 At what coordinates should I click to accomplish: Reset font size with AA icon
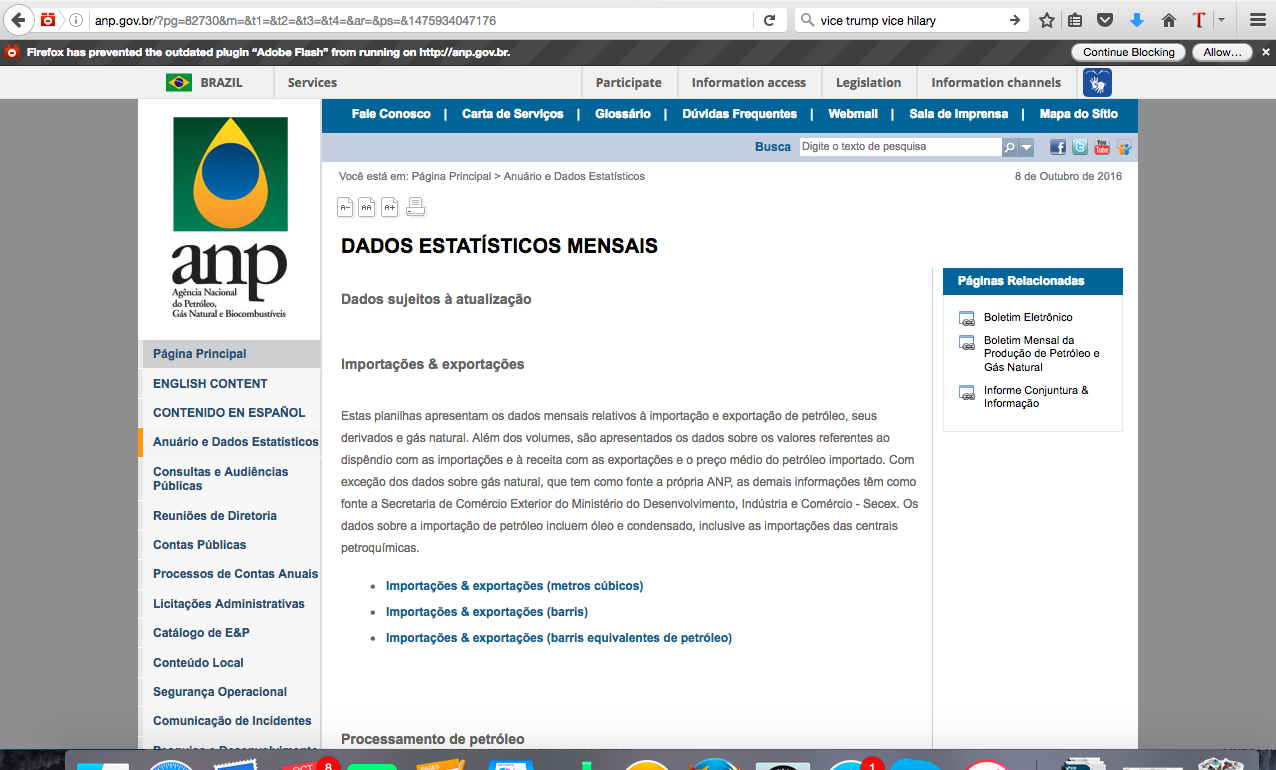367,207
